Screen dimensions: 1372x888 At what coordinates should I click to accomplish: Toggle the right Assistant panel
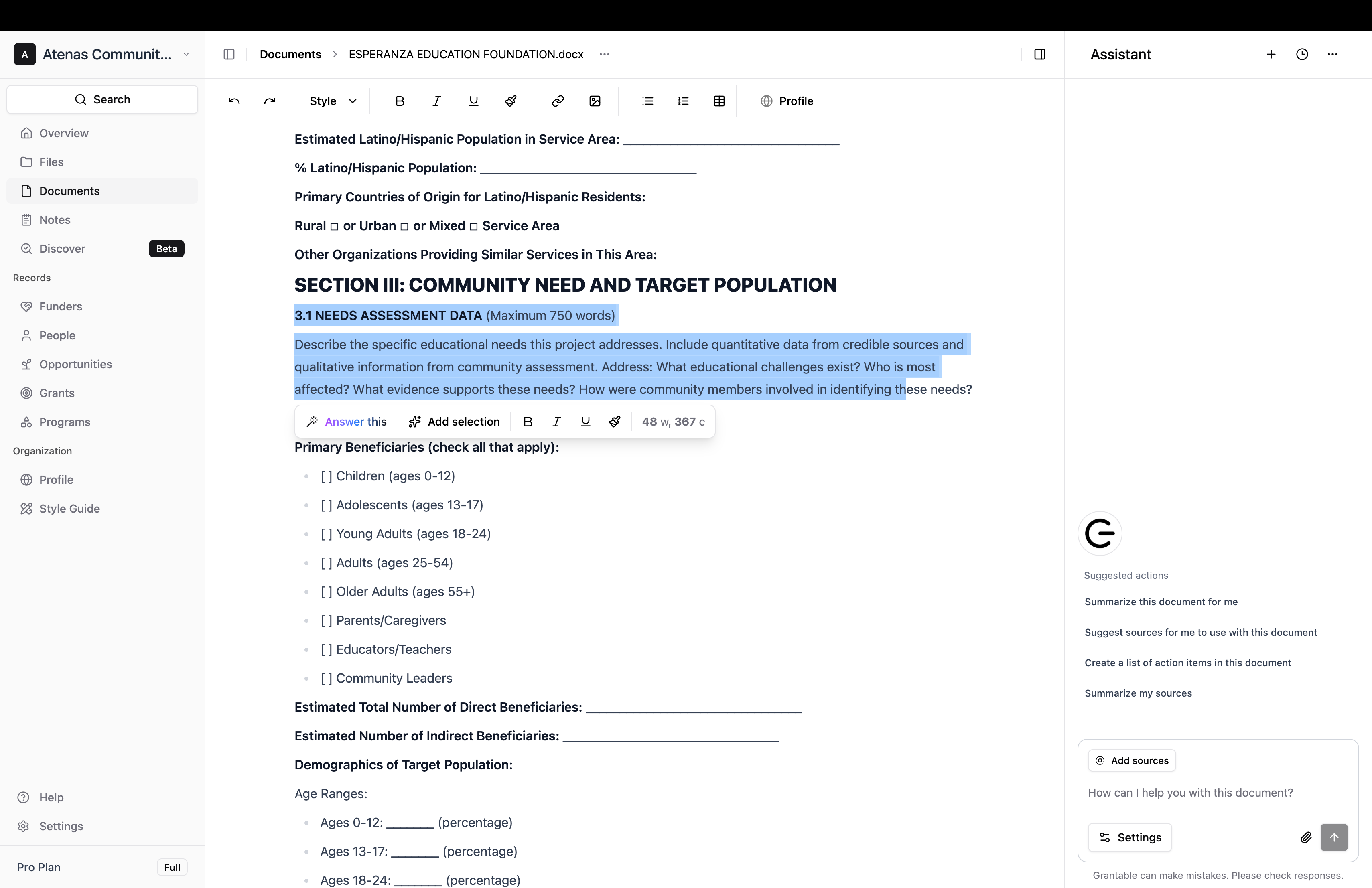[x=1039, y=54]
